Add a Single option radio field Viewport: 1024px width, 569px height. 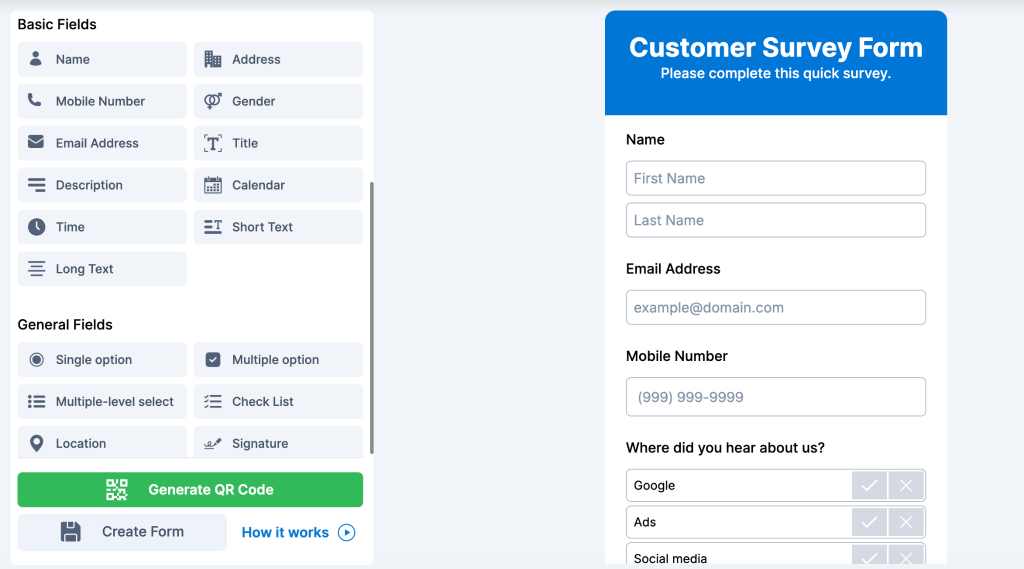click(x=102, y=360)
